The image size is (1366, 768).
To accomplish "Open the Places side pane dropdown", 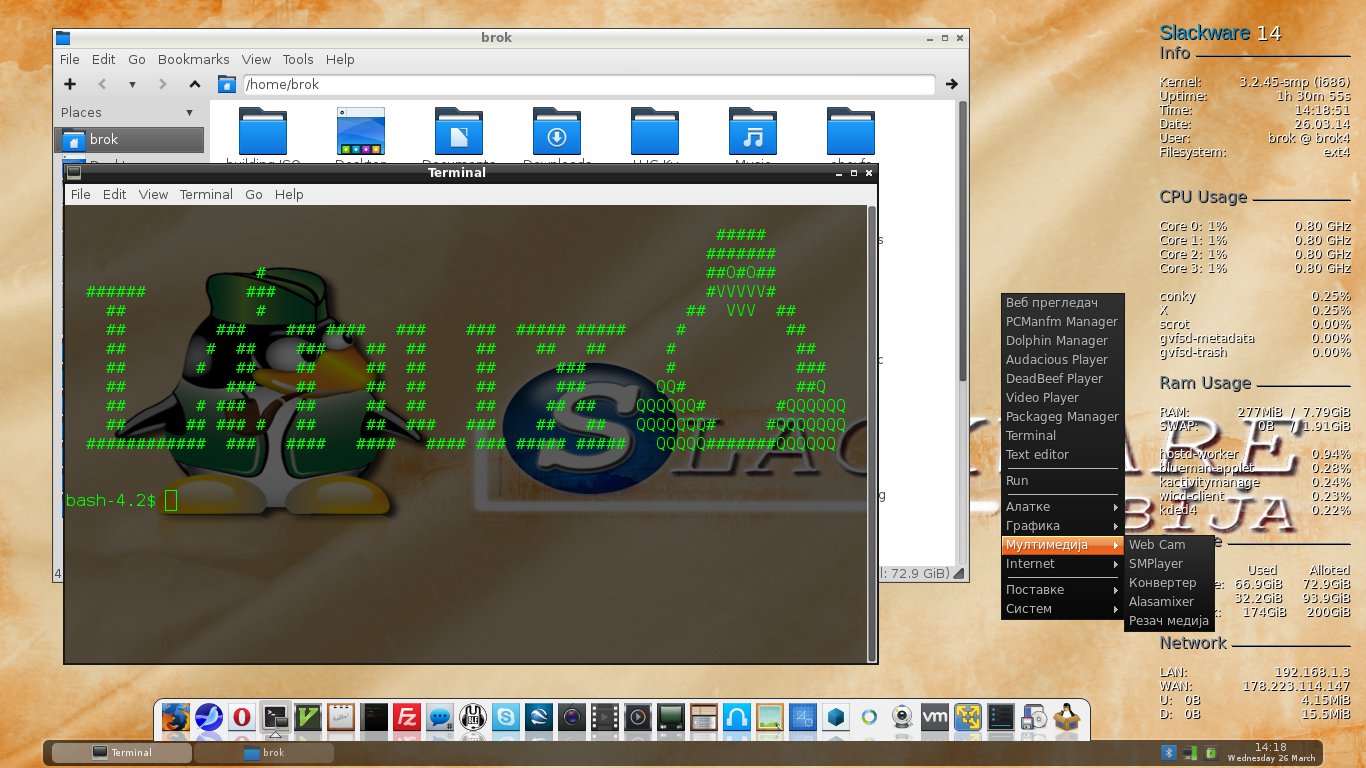I will [190, 112].
